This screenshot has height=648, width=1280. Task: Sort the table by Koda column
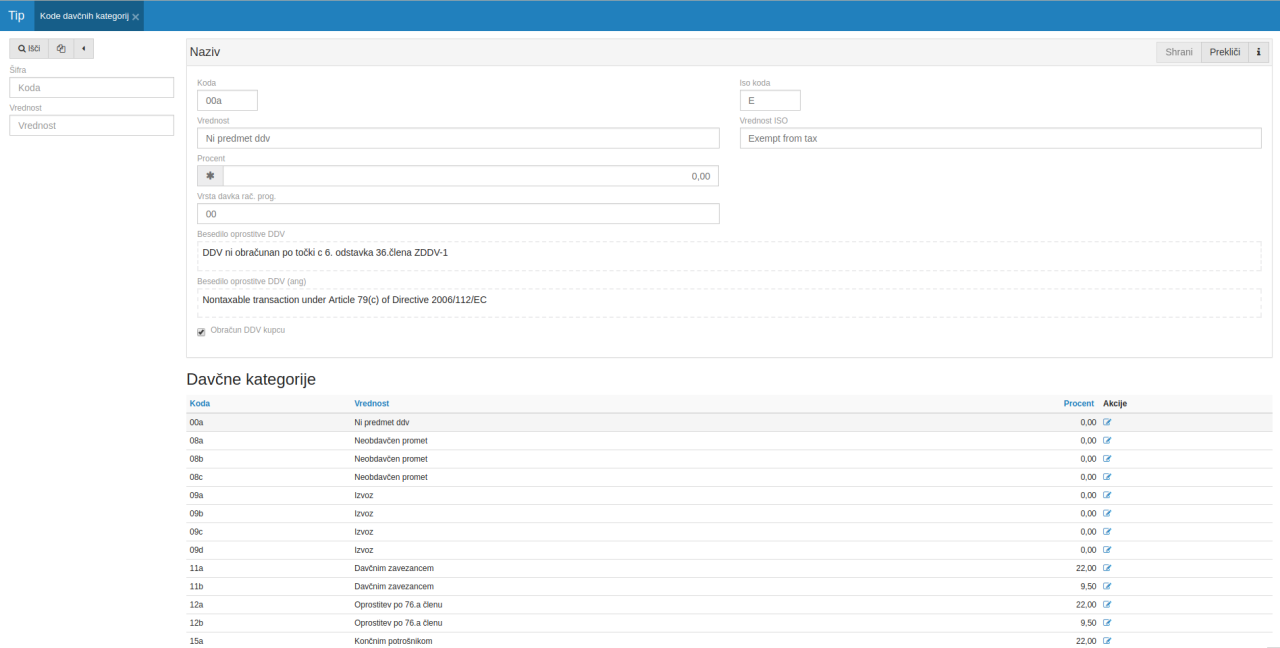(x=200, y=404)
